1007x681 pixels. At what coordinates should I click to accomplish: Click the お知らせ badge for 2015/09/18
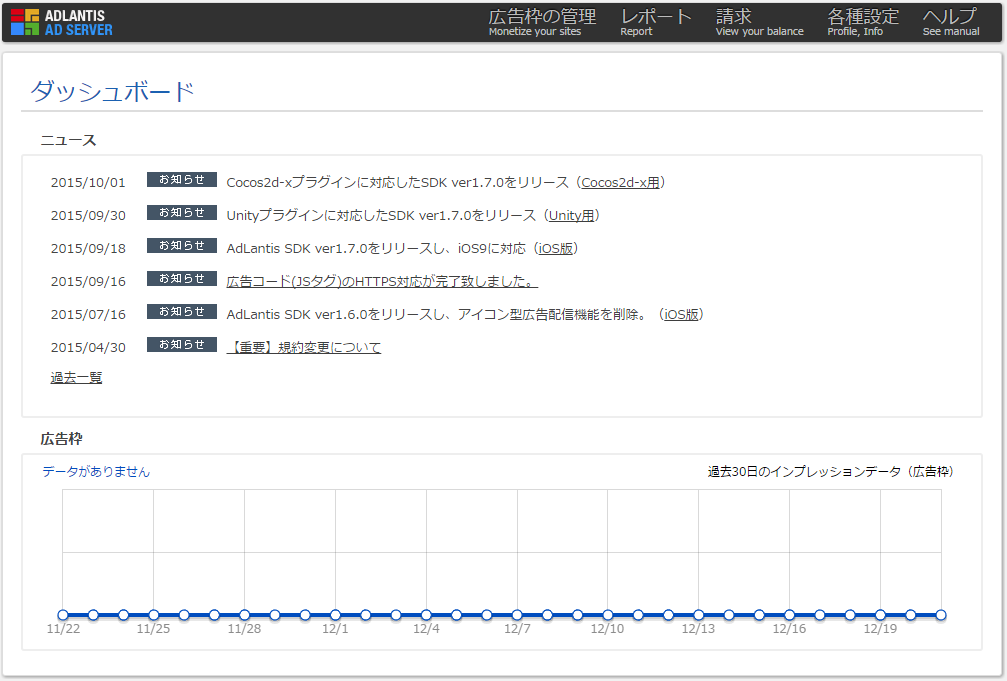182,245
